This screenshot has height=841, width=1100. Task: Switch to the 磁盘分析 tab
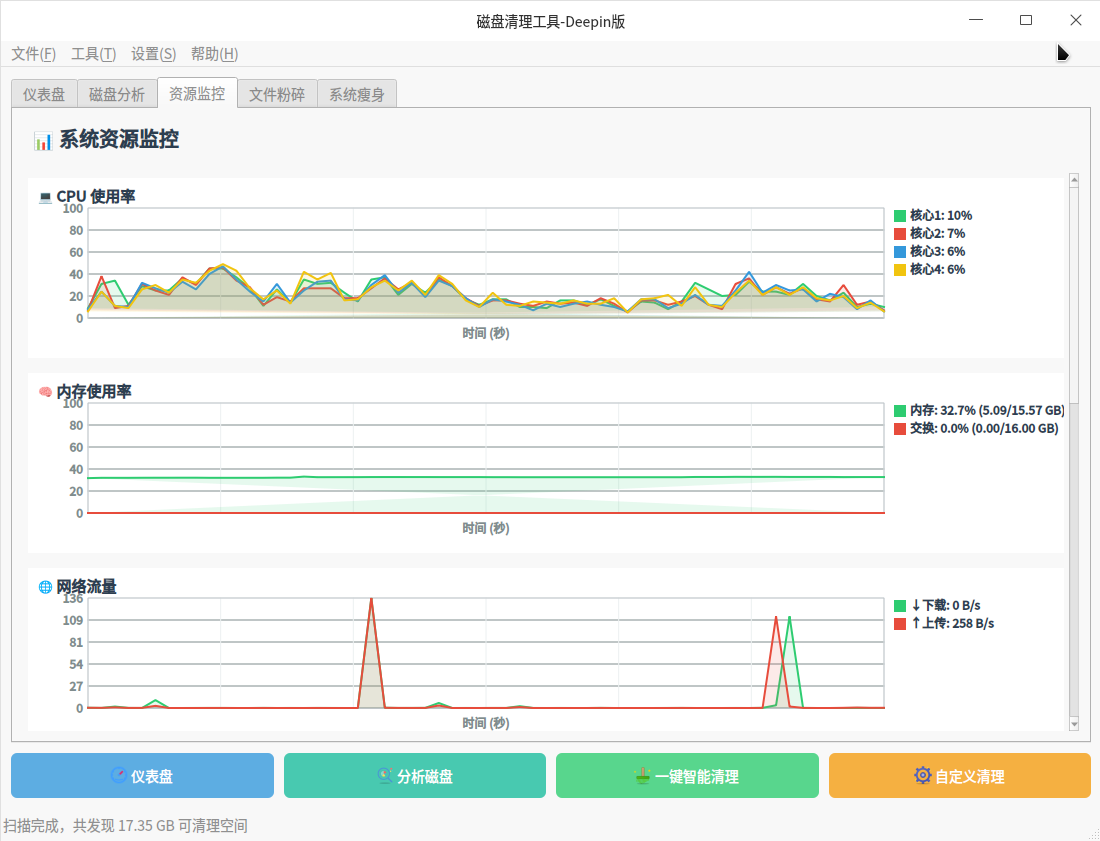point(116,95)
